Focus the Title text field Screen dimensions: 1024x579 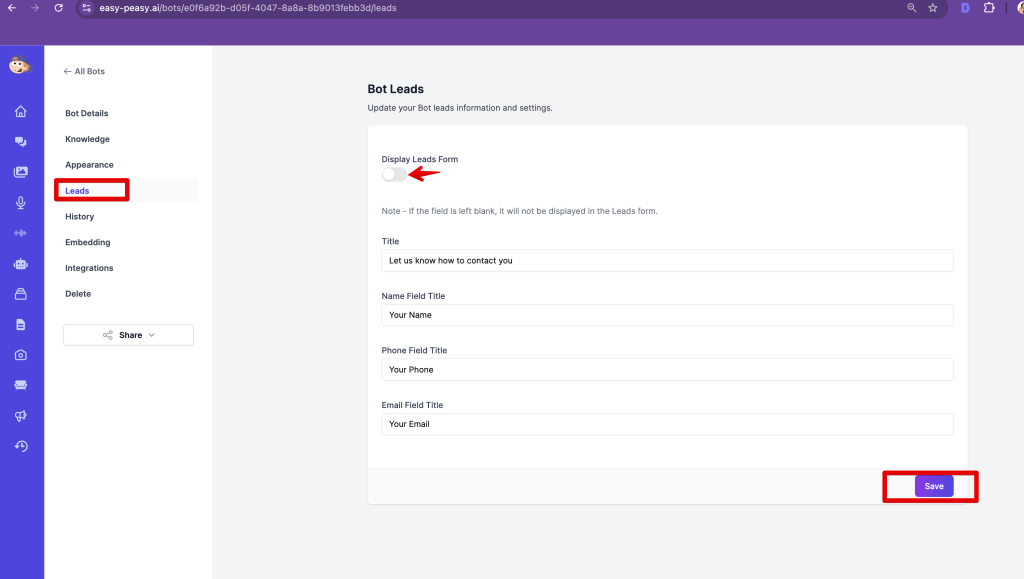(x=667, y=260)
